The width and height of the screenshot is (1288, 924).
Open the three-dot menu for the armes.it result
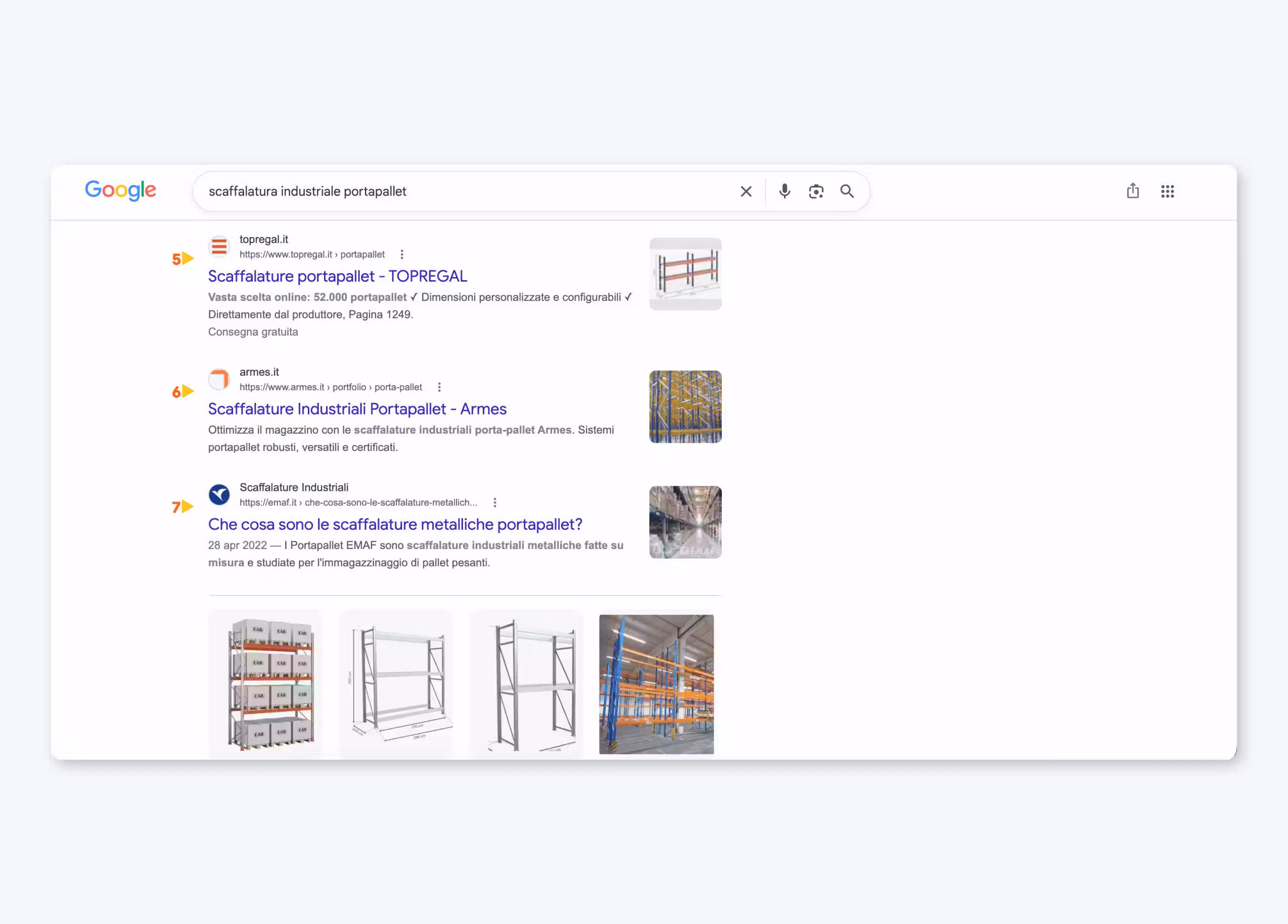439,387
